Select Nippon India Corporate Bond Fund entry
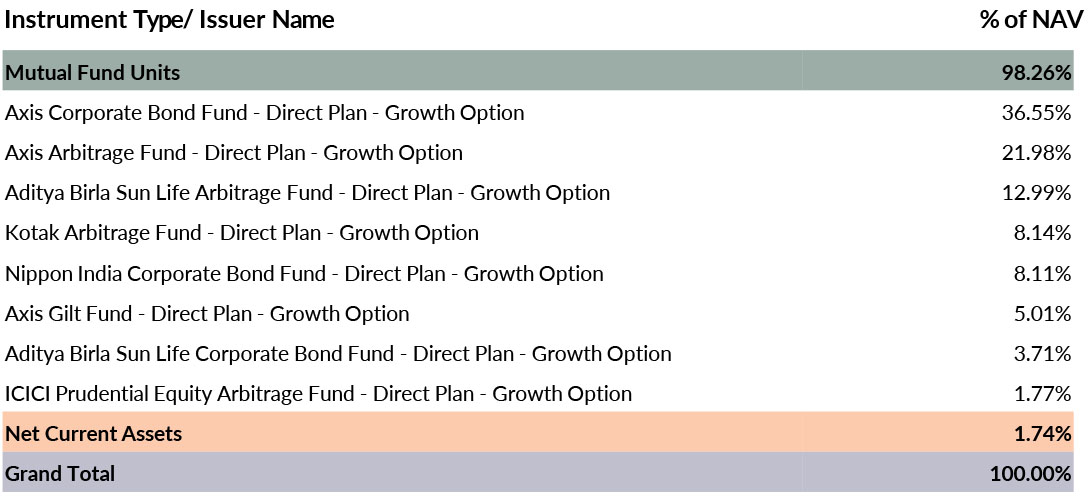The image size is (1091, 500). click(304, 273)
